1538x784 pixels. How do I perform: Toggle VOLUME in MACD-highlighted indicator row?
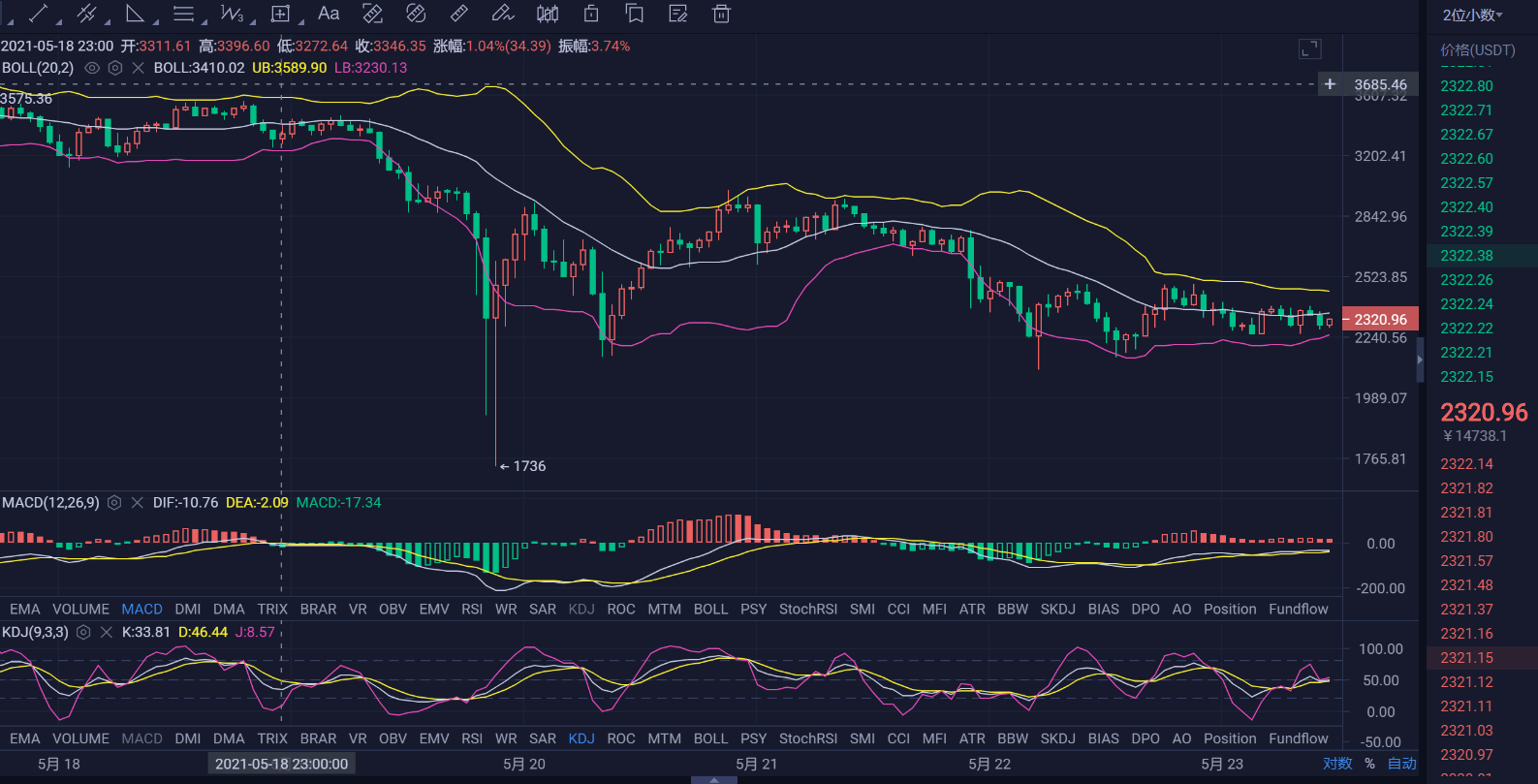pos(80,610)
